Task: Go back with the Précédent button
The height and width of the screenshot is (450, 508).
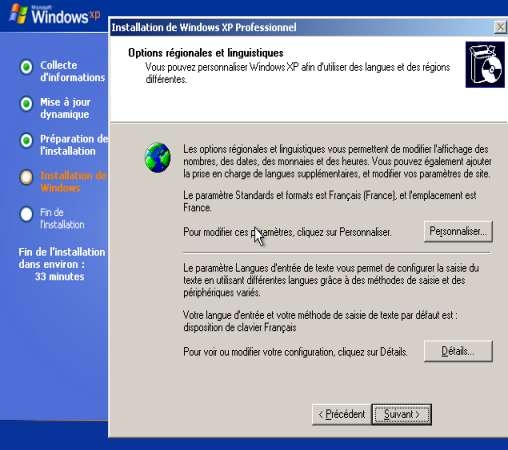Action: pyautogui.click(x=342, y=414)
